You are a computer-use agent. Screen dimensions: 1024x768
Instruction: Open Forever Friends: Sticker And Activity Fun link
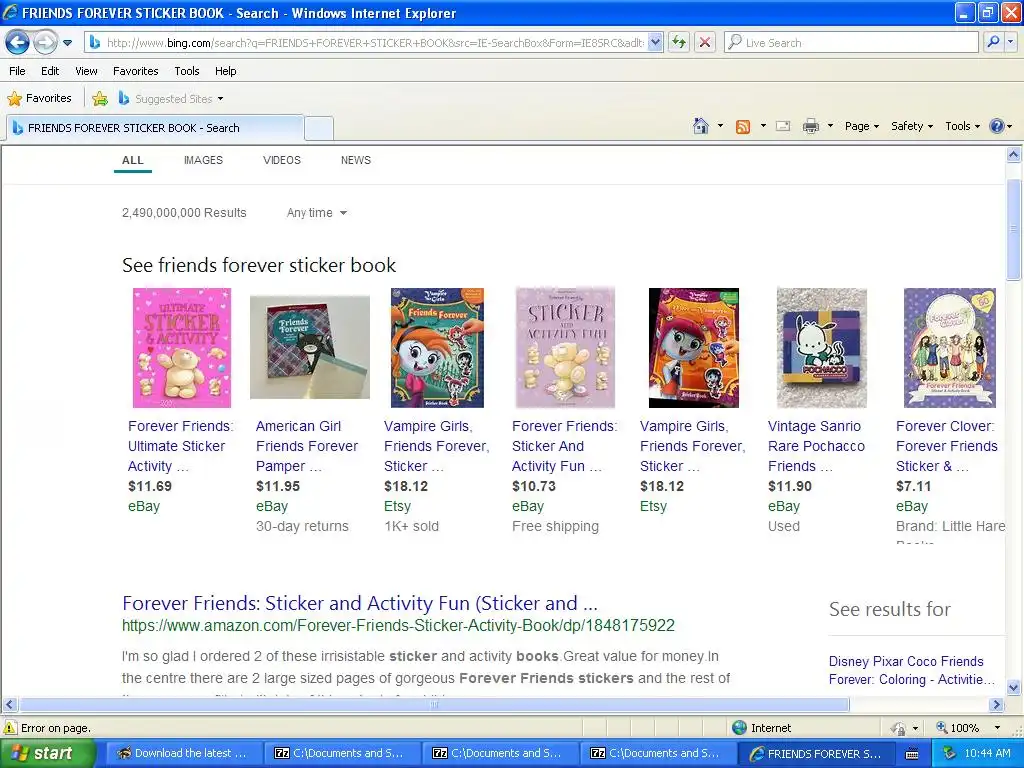[x=564, y=446]
